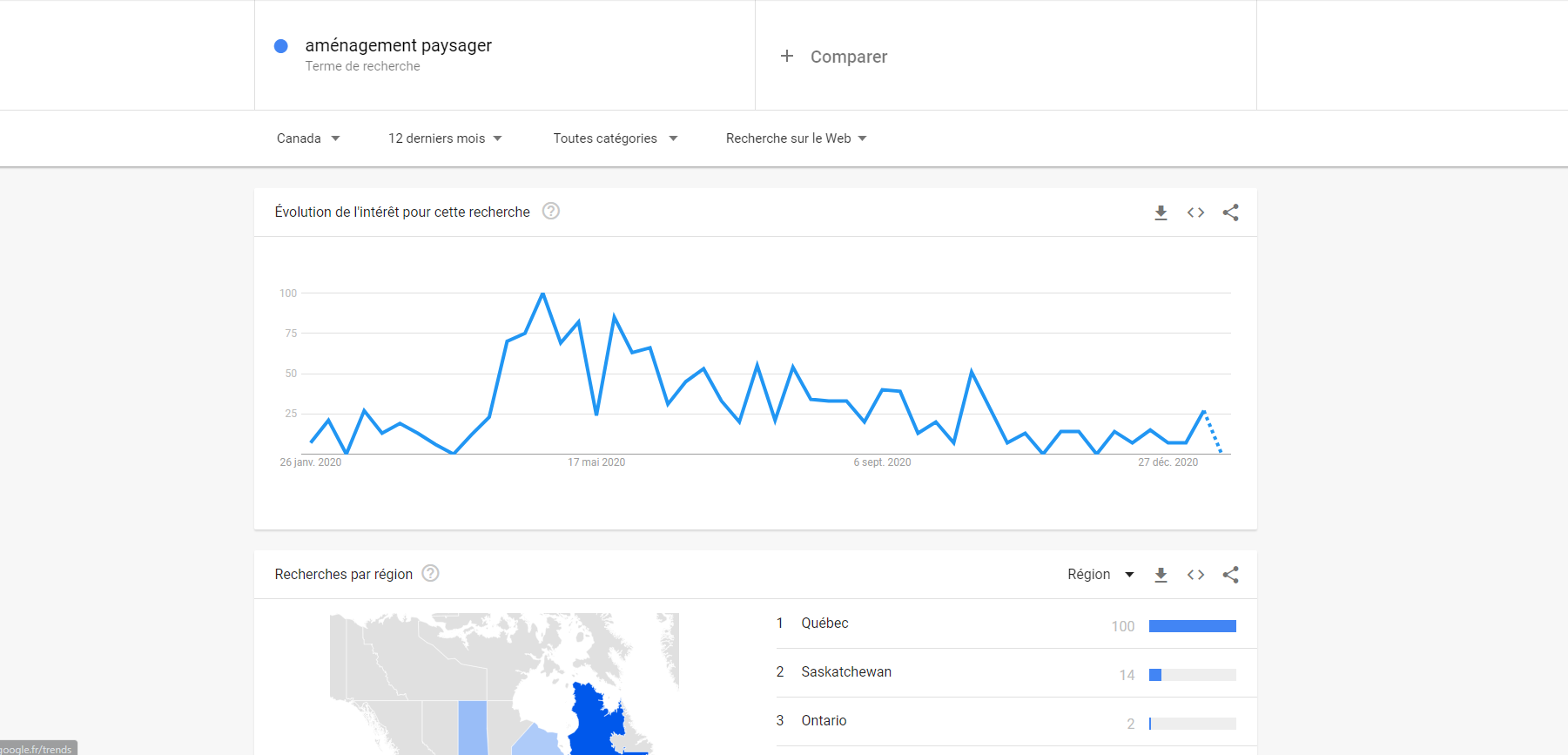This screenshot has width=1568, height=755.
Task: Open the Canada country dropdown
Action: [x=308, y=138]
